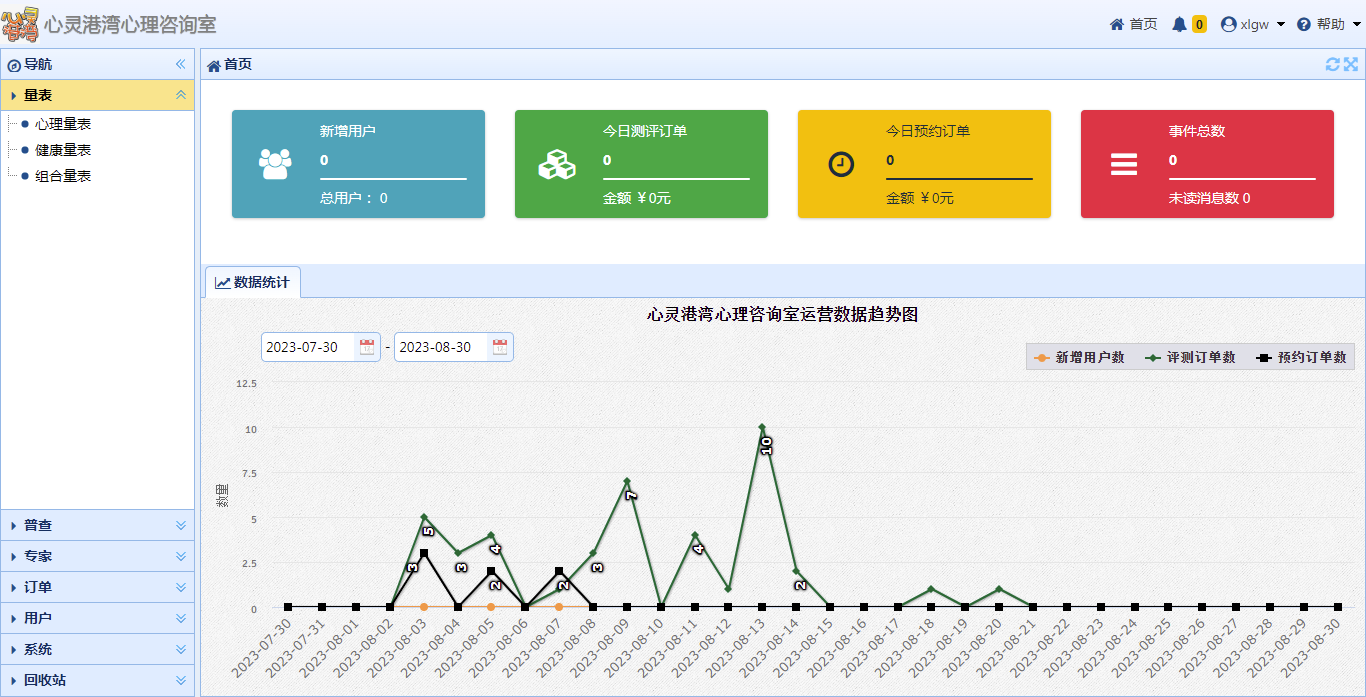
Task: Click the refresh icon in the home panel
Action: (1332, 64)
